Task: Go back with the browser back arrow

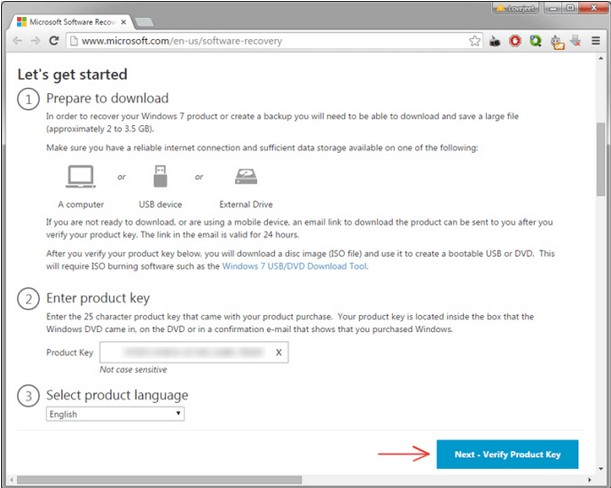Action: [x=18, y=41]
